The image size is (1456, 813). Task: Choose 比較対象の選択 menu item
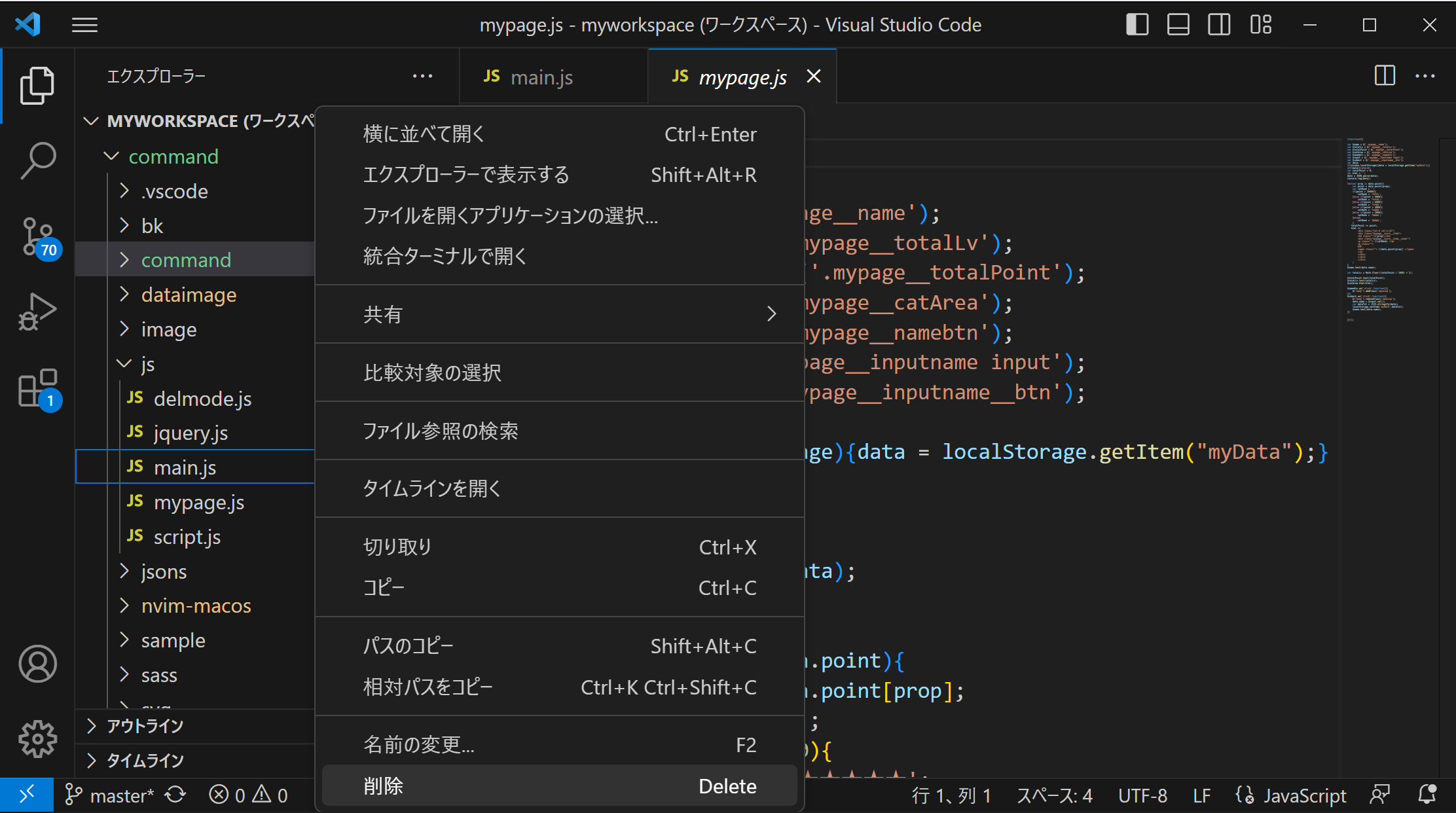tap(560, 372)
